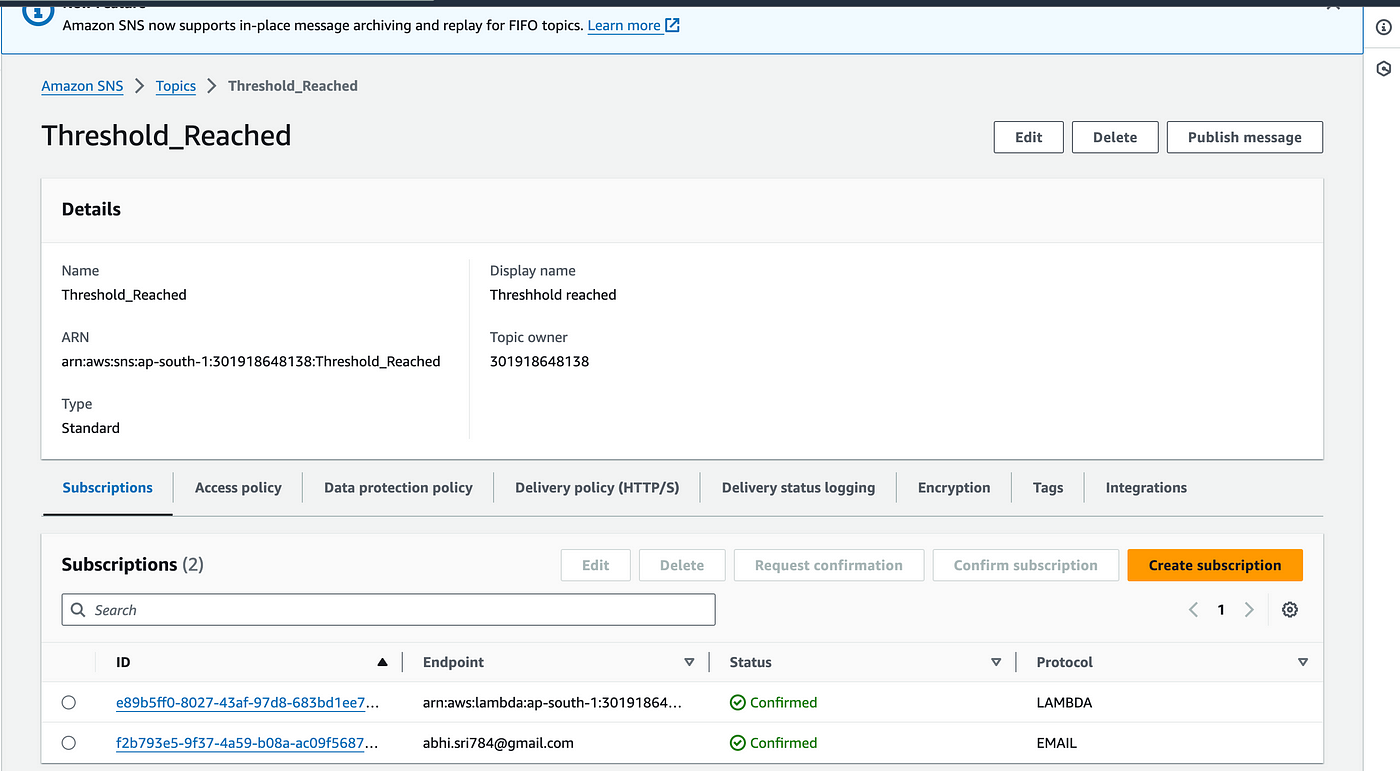Open subscription f2b793e5-9f37 link
Image resolution: width=1400 pixels, height=771 pixels.
pos(248,743)
